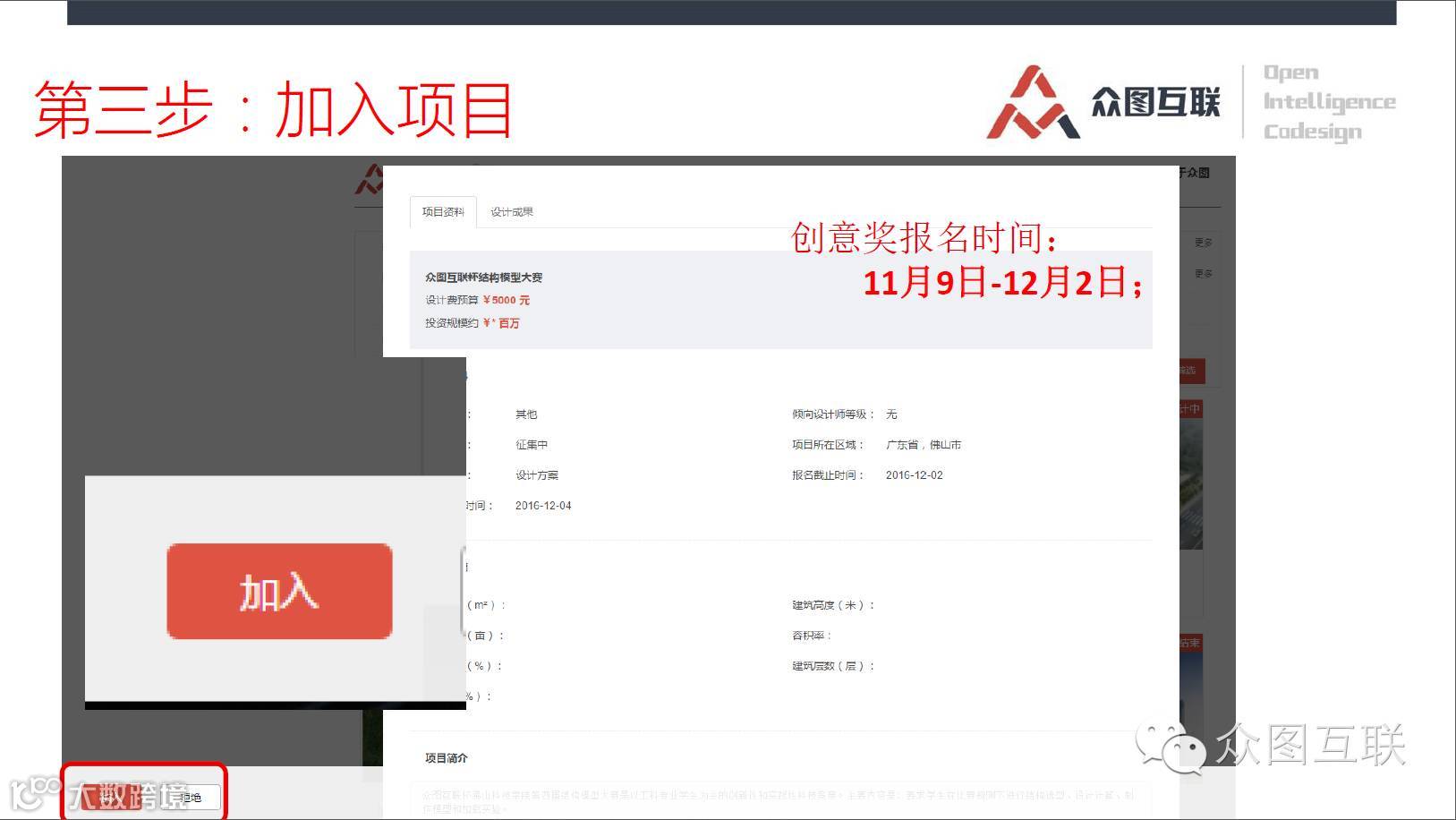Image resolution: width=1456 pixels, height=820 pixels.
Task: Click the lower 更多 link behind the dialog
Action: pyautogui.click(x=1203, y=274)
